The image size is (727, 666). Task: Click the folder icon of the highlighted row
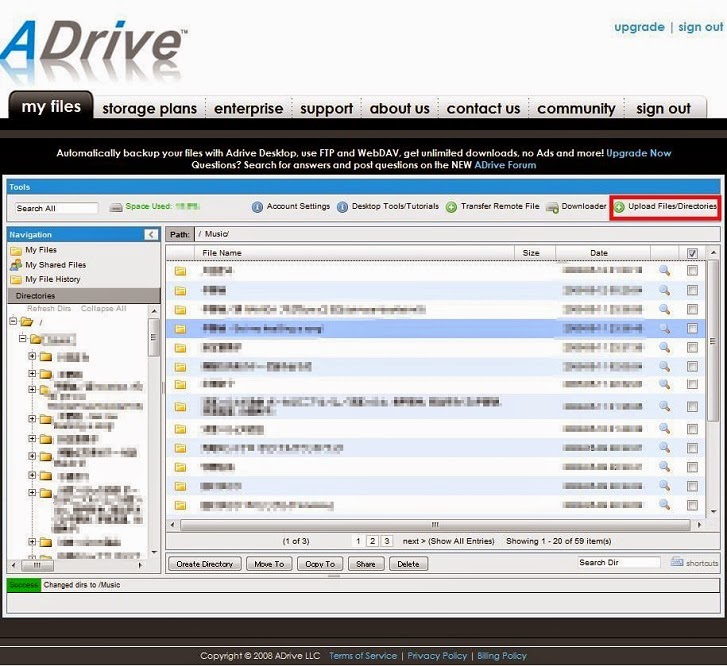(x=180, y=329)
